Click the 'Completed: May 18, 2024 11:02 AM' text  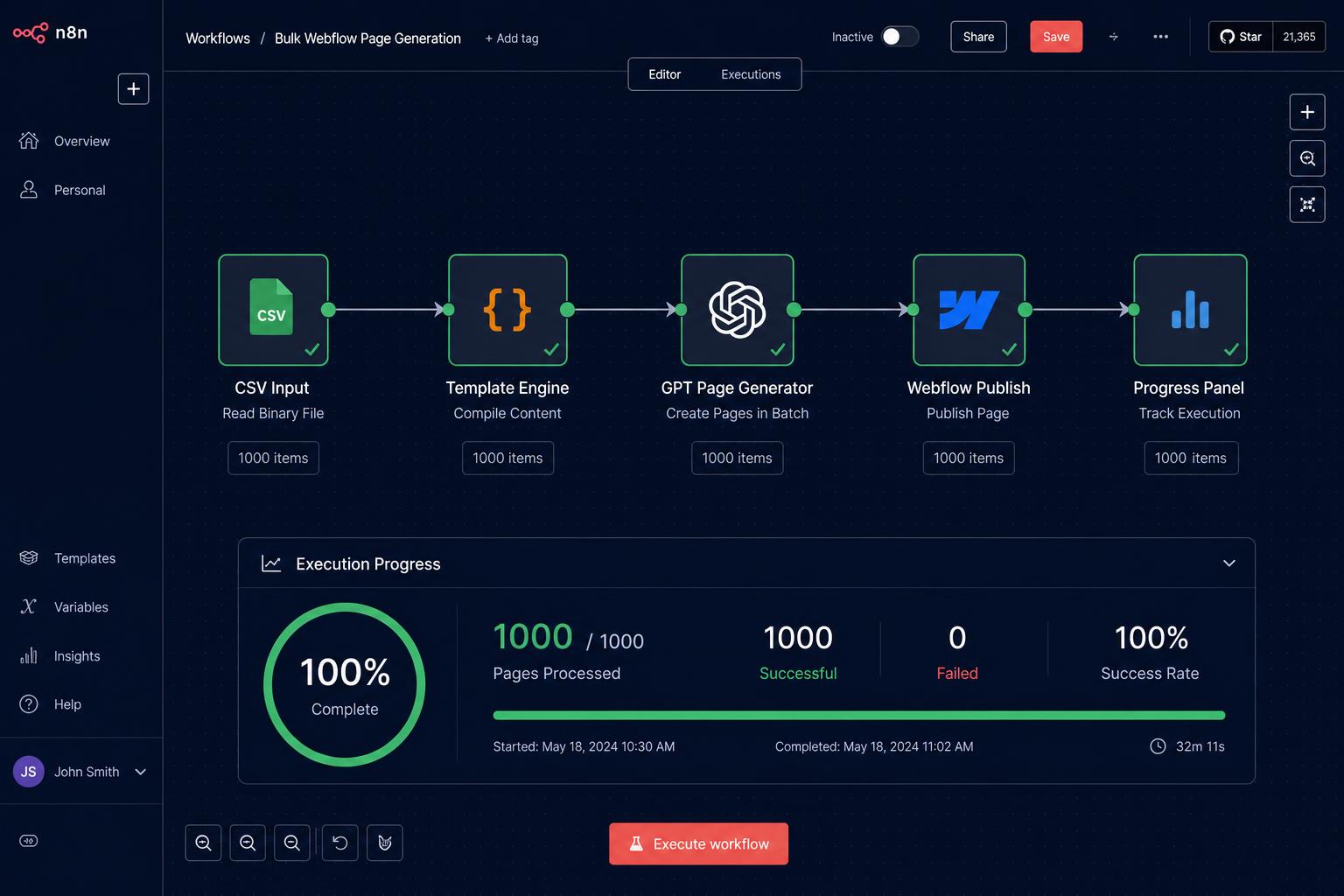(874, 746)
